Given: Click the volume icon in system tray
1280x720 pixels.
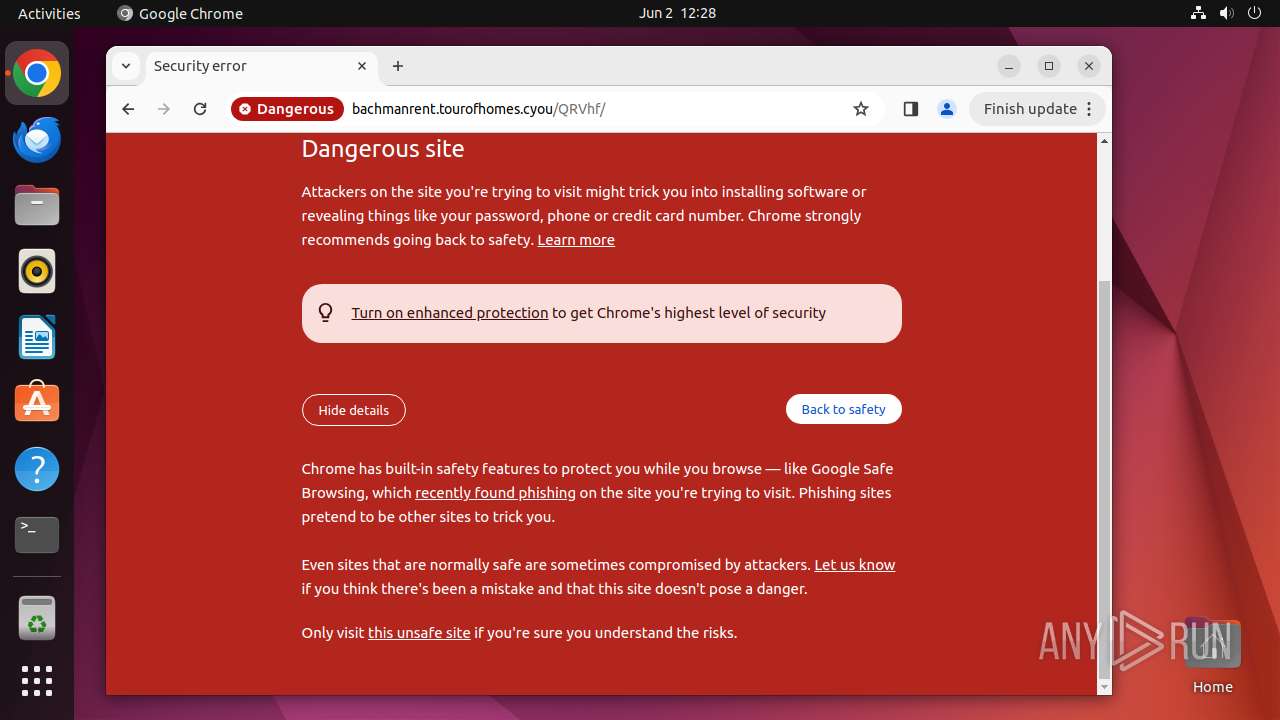Looking at the screenshot, I should coord(1227,13).
